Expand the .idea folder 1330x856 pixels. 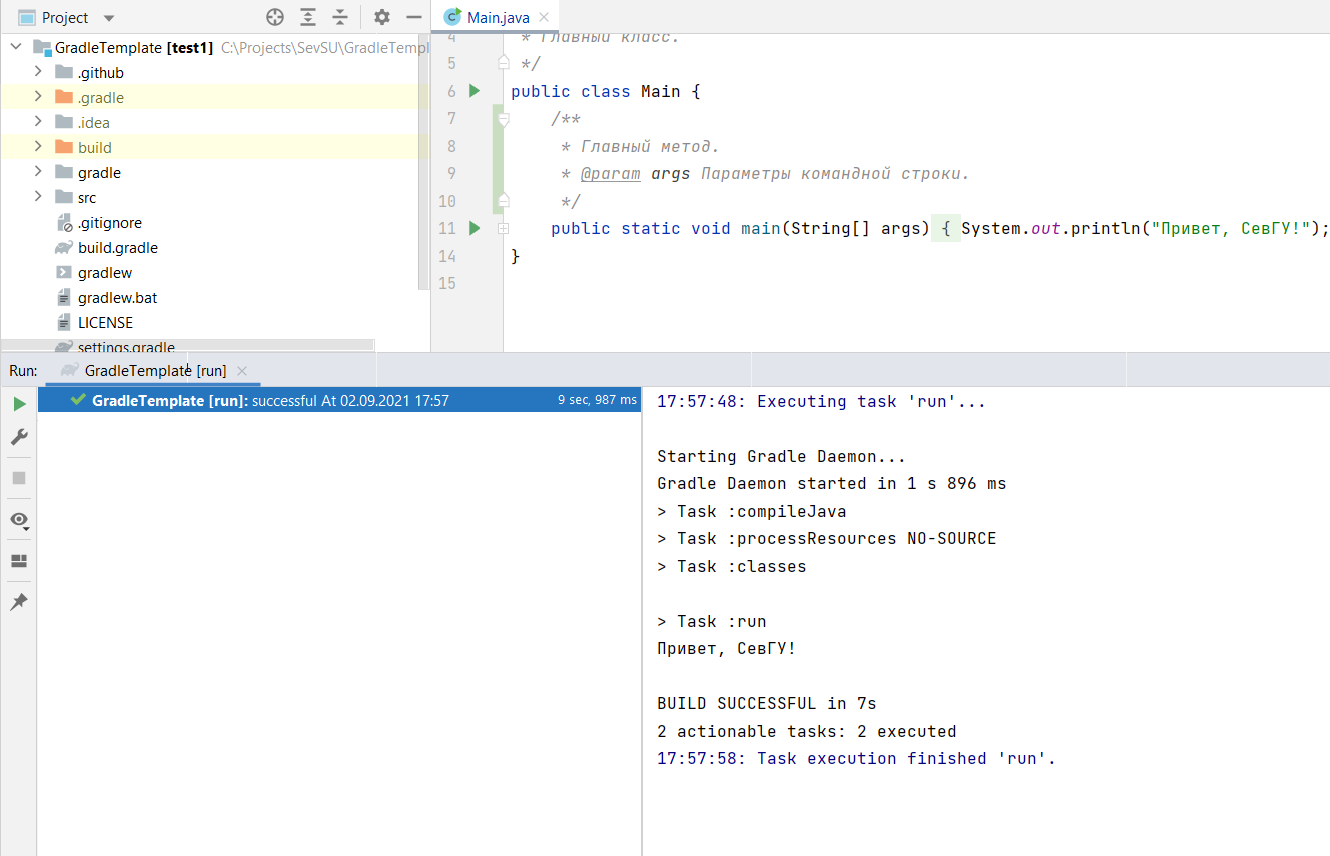[38, 122]
